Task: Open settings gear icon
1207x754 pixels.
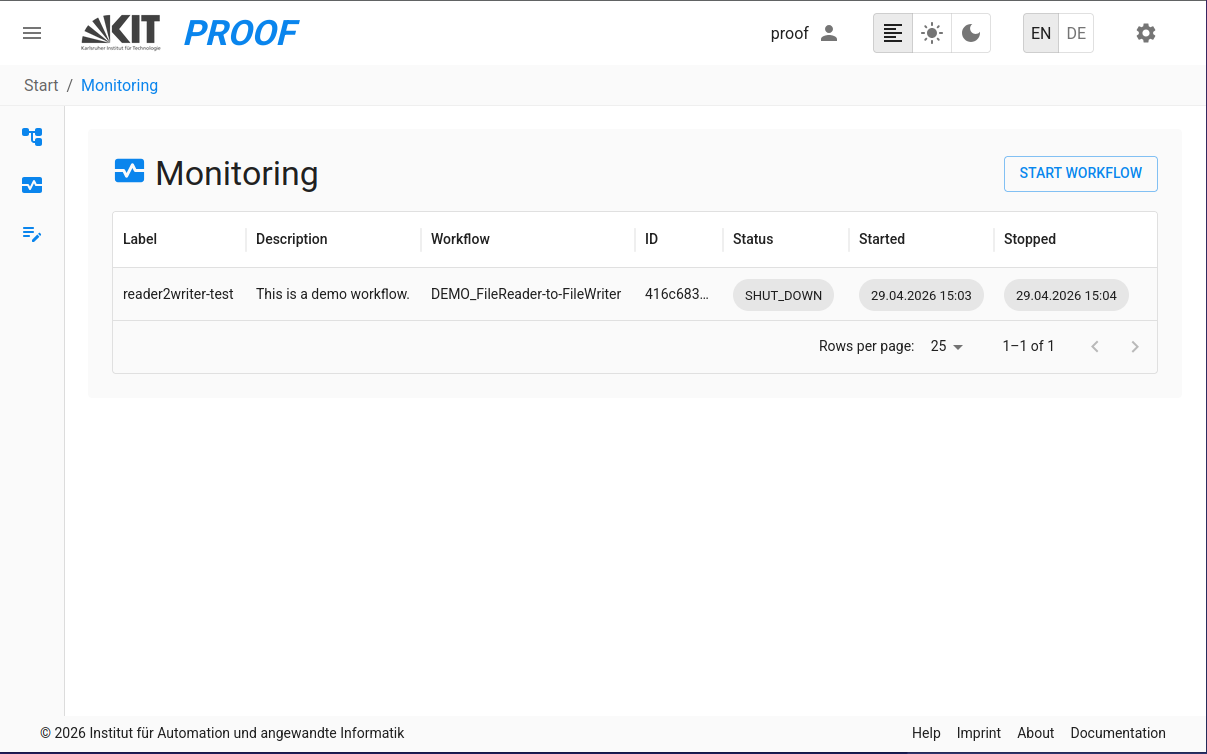Action: (1146, 33)
